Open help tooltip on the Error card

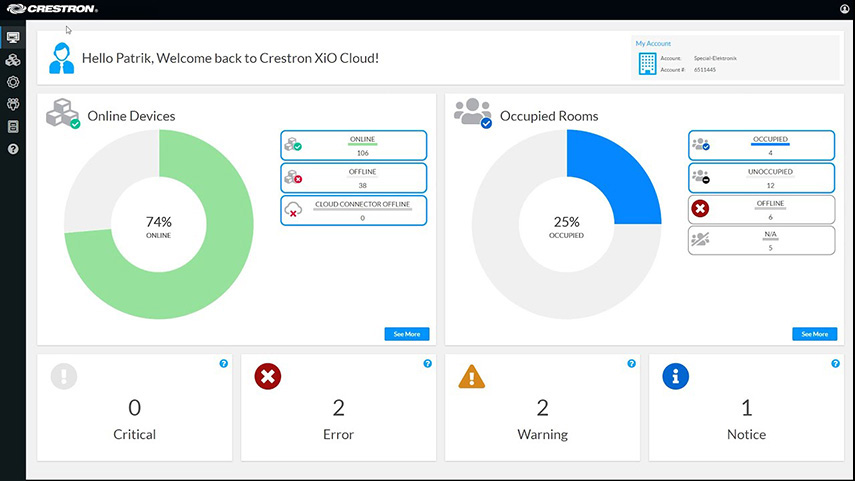(x=428, y=364)
